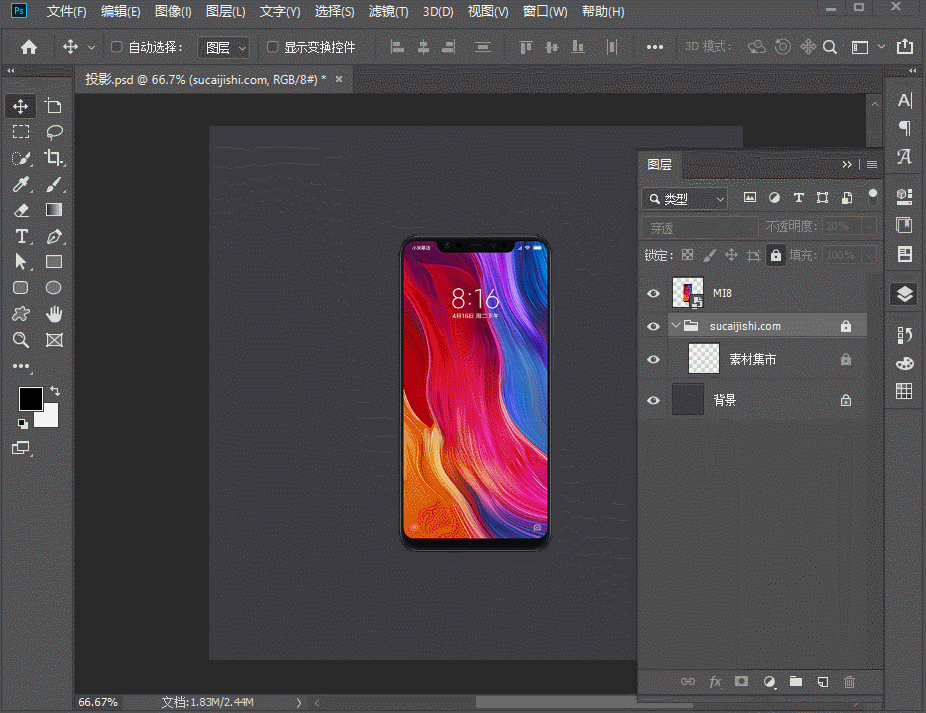The width and height of the screenshot is (926, 713).
Task: Open the 滤镜(T) menu
Action: click(388, 12)
